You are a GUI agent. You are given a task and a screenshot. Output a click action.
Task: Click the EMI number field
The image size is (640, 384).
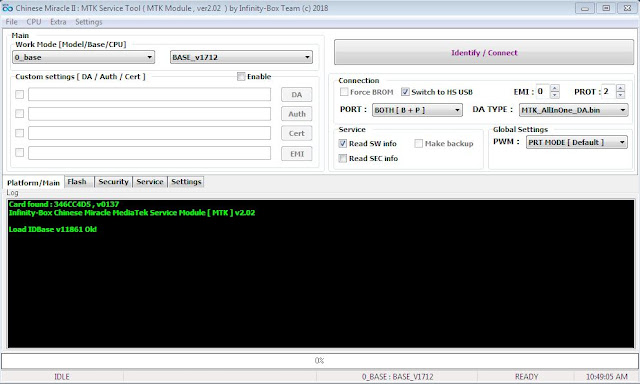[x=543, y=91]
